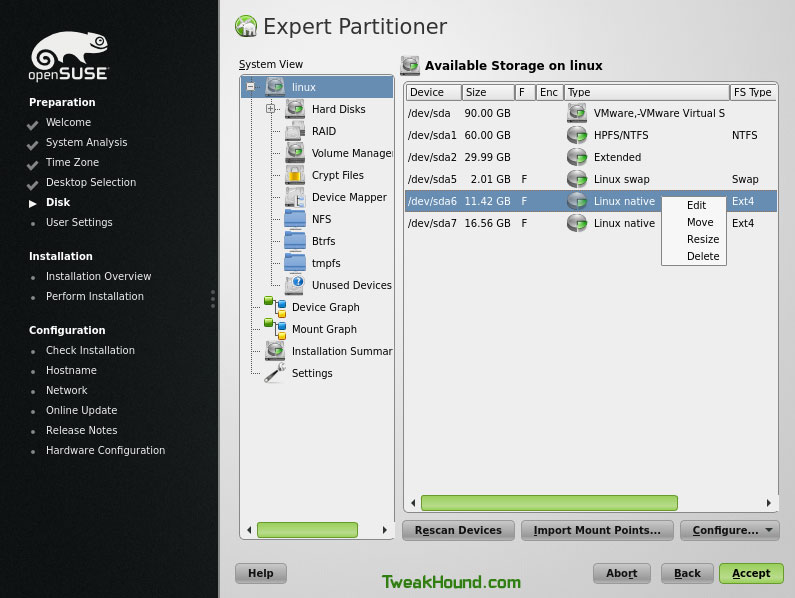Click the sidebar splitter handle dots
Image resolution: width=795 pixels, height=598 pixels.
(x=213, y=299)
